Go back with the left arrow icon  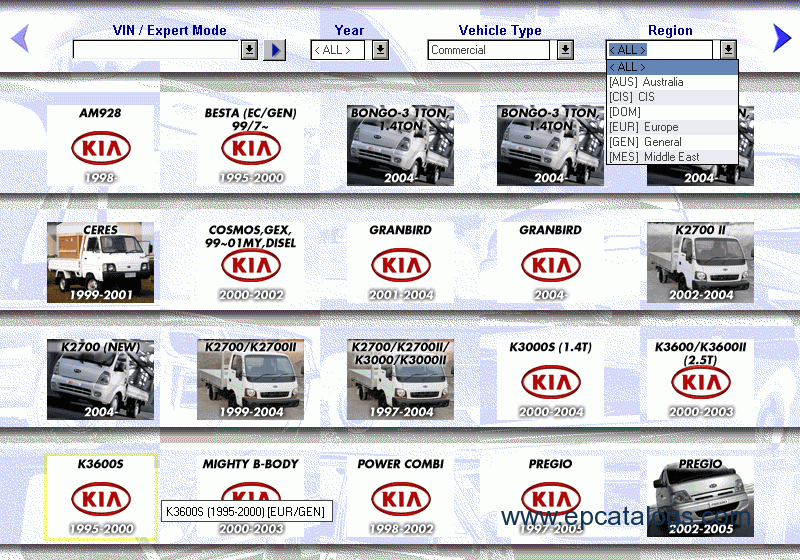[20, 38]
